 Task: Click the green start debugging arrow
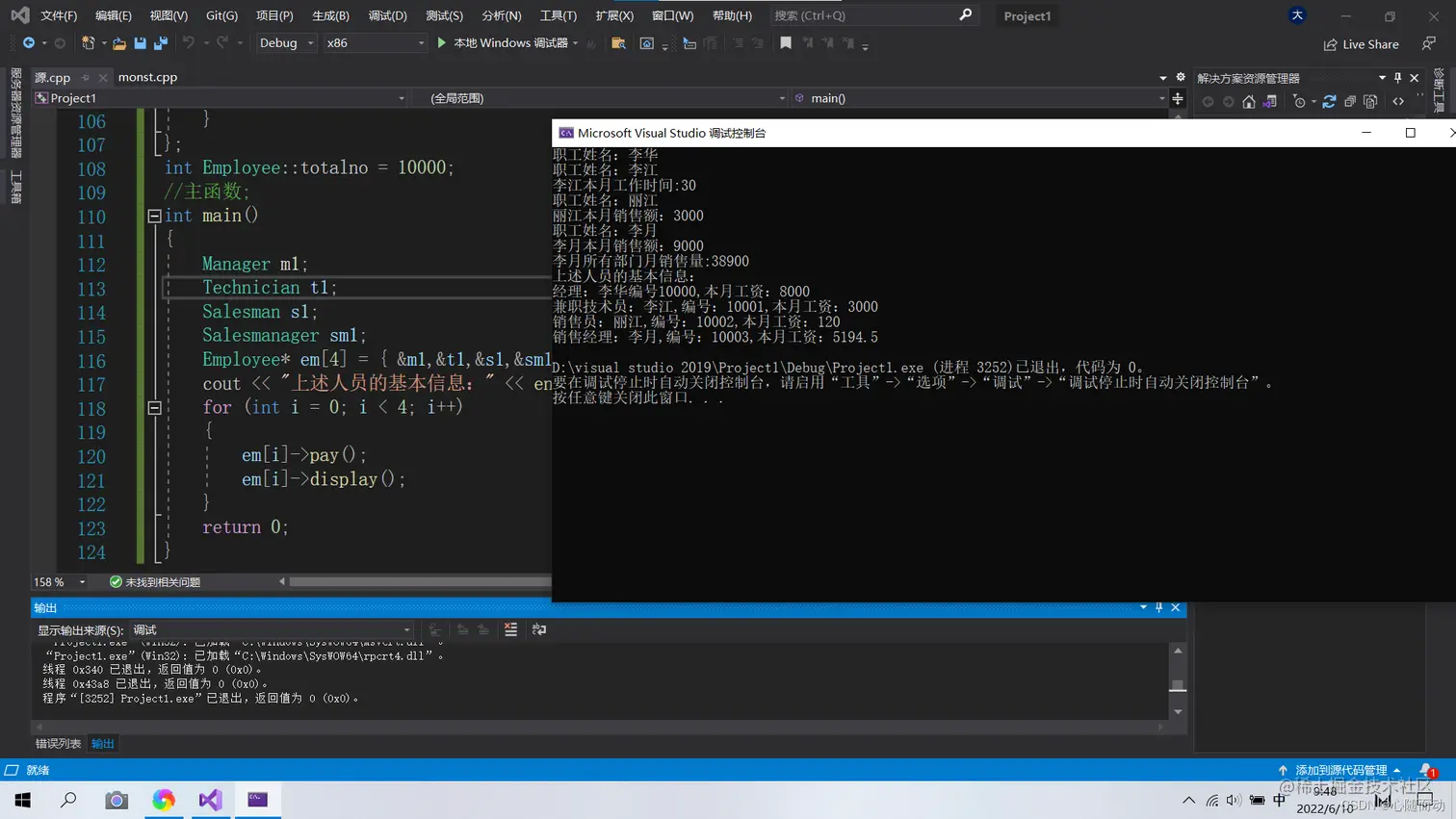point(442,43)
